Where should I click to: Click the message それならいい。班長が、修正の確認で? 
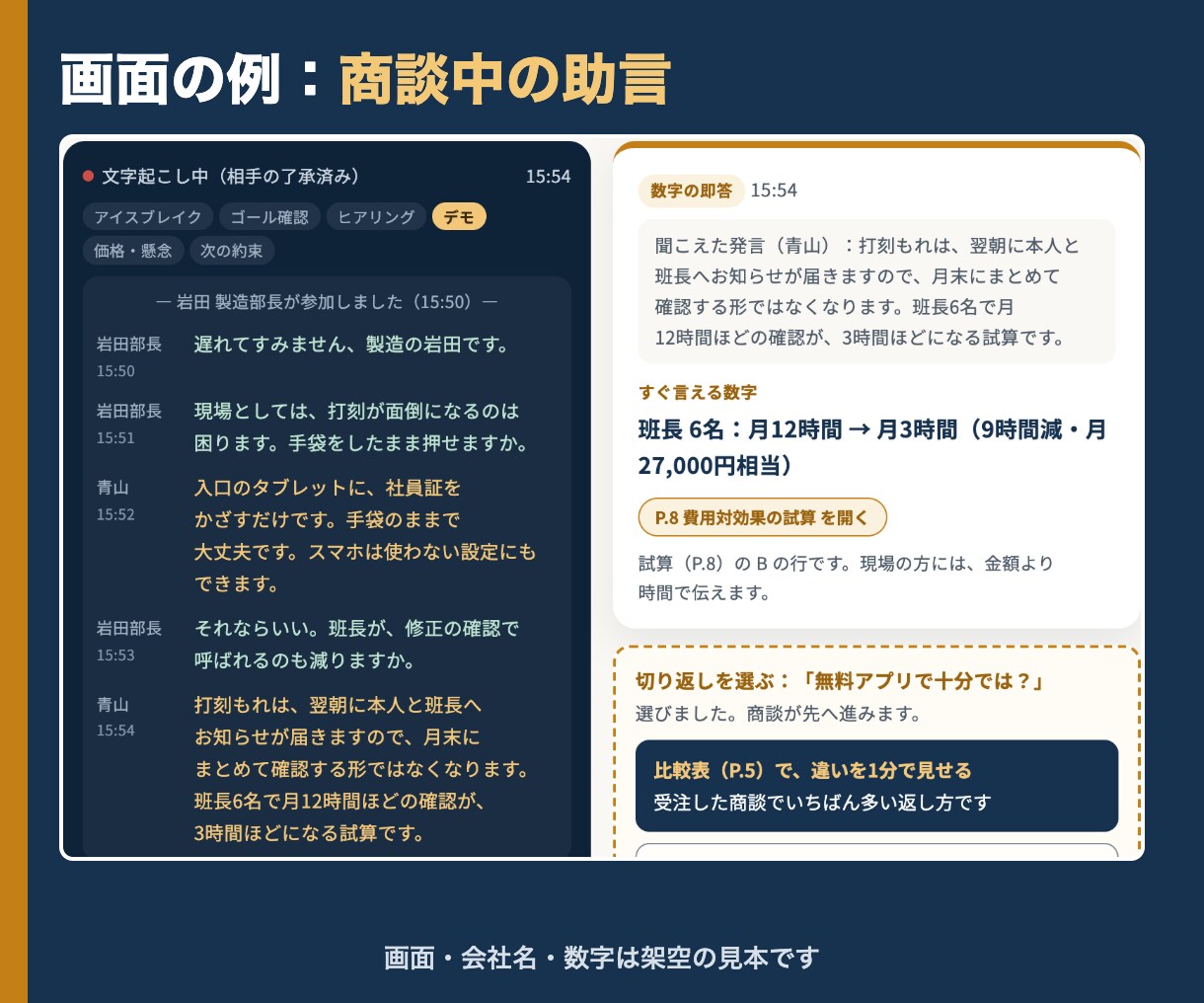(356, 645)
